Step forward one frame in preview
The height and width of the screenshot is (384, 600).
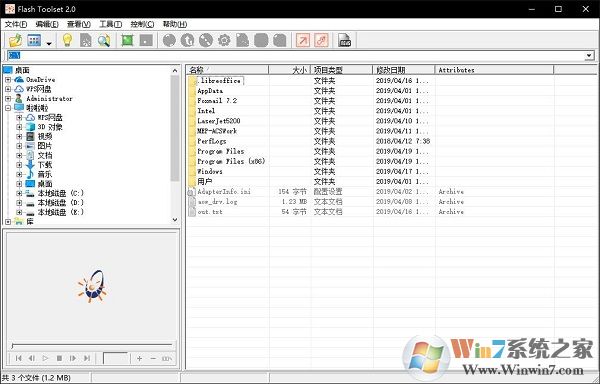73,358
